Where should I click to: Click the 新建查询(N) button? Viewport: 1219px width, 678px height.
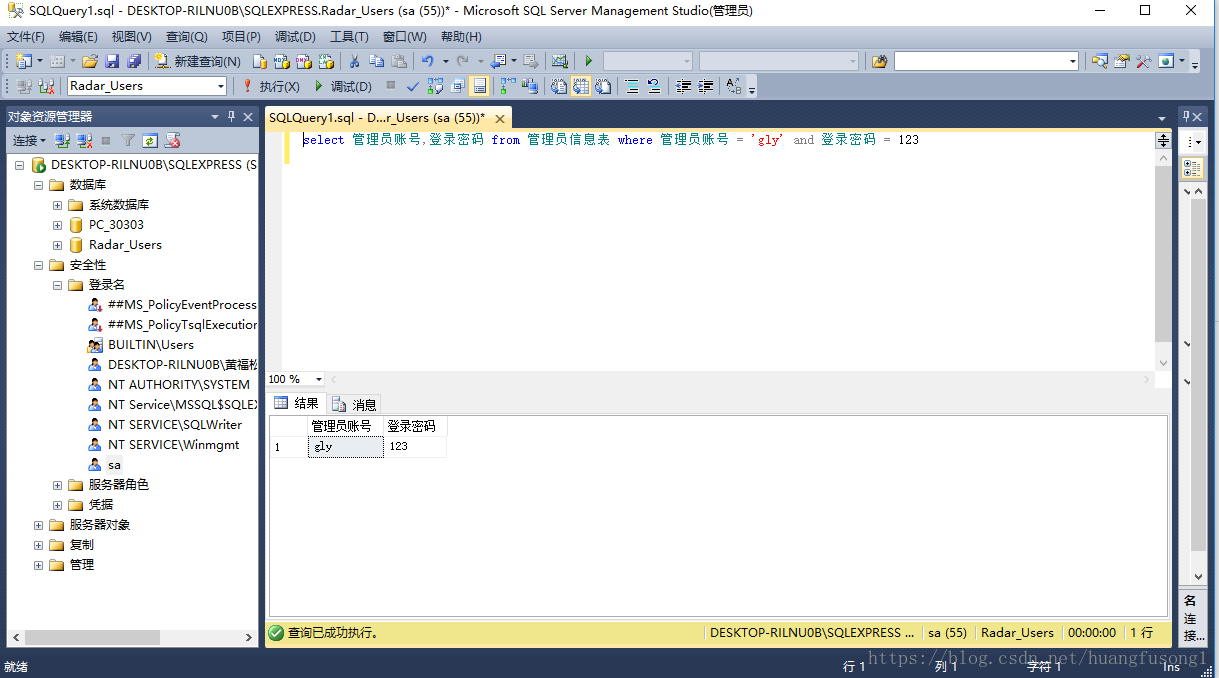pyautogui.click(x=198, y=61)
